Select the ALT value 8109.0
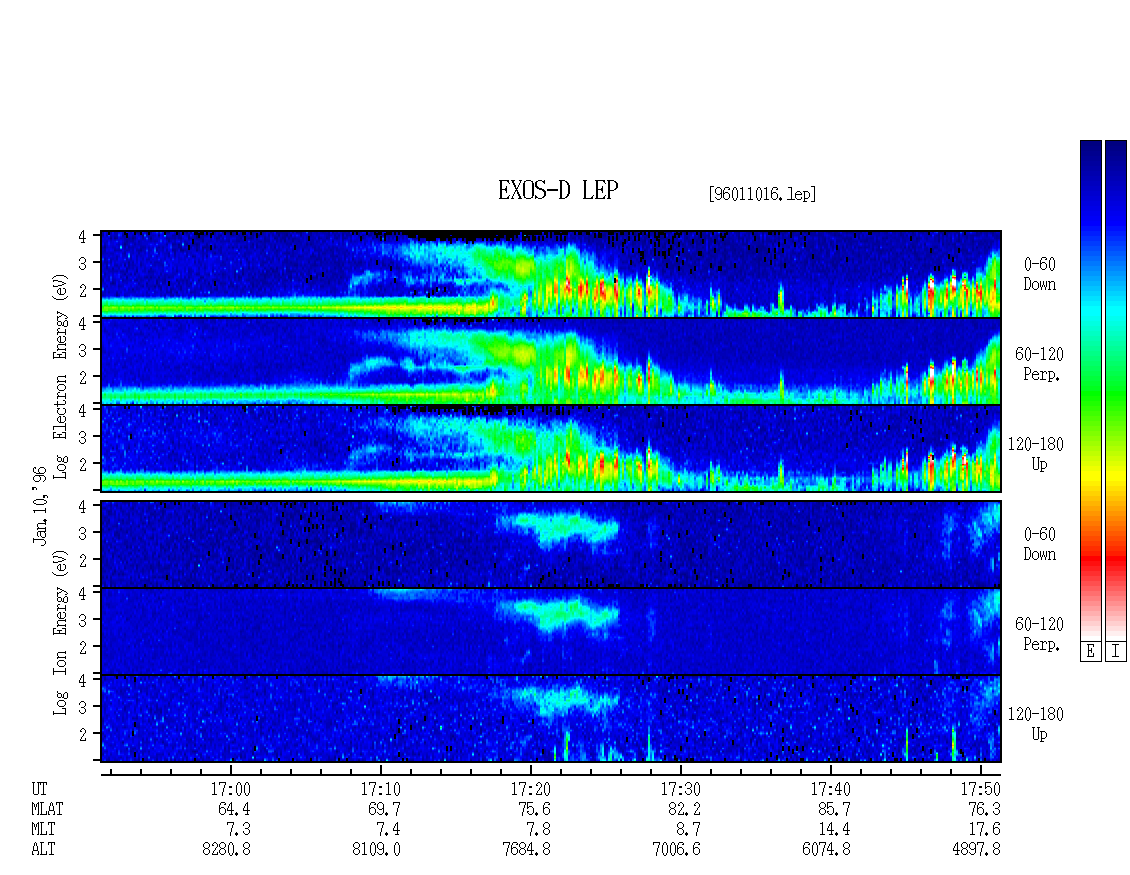This screenshot has width=1130, height=875. click(x=376, y=850)
